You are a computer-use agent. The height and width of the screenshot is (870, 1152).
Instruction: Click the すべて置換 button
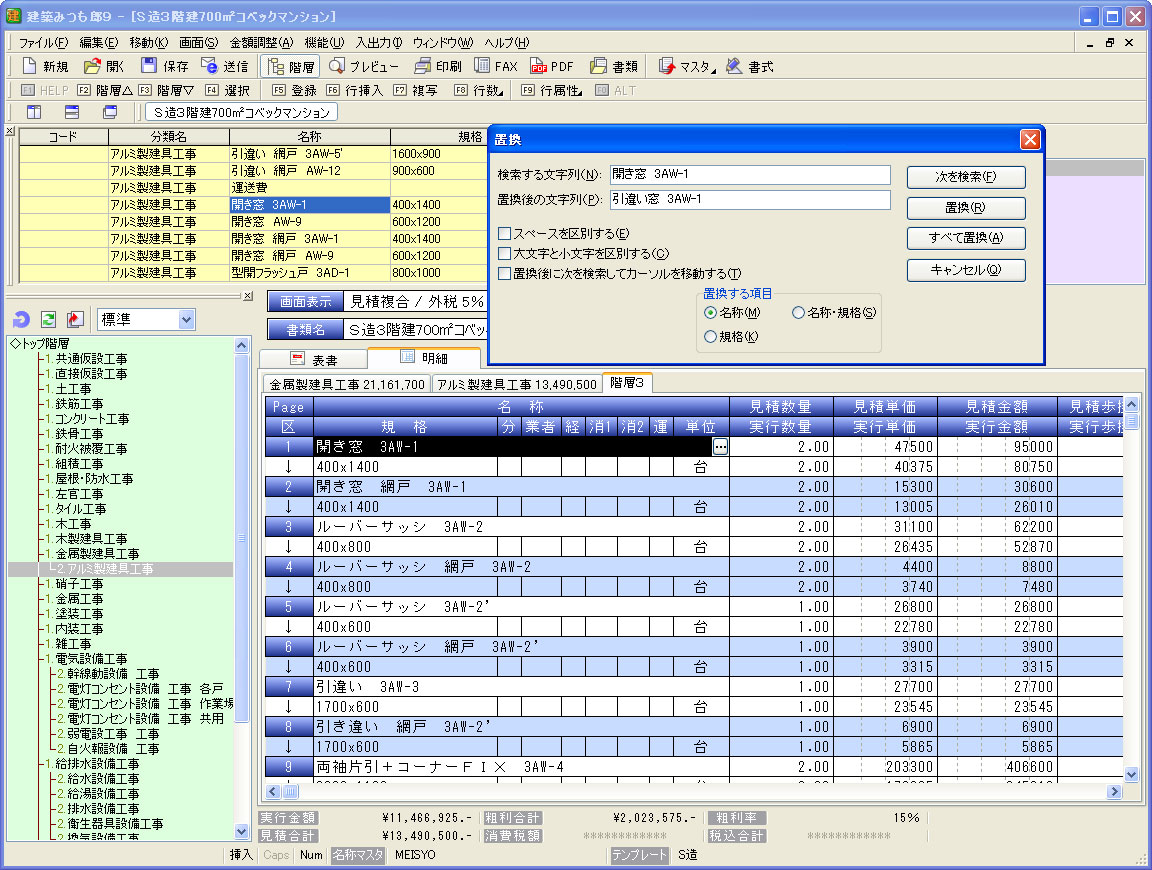tap(966, 238)
